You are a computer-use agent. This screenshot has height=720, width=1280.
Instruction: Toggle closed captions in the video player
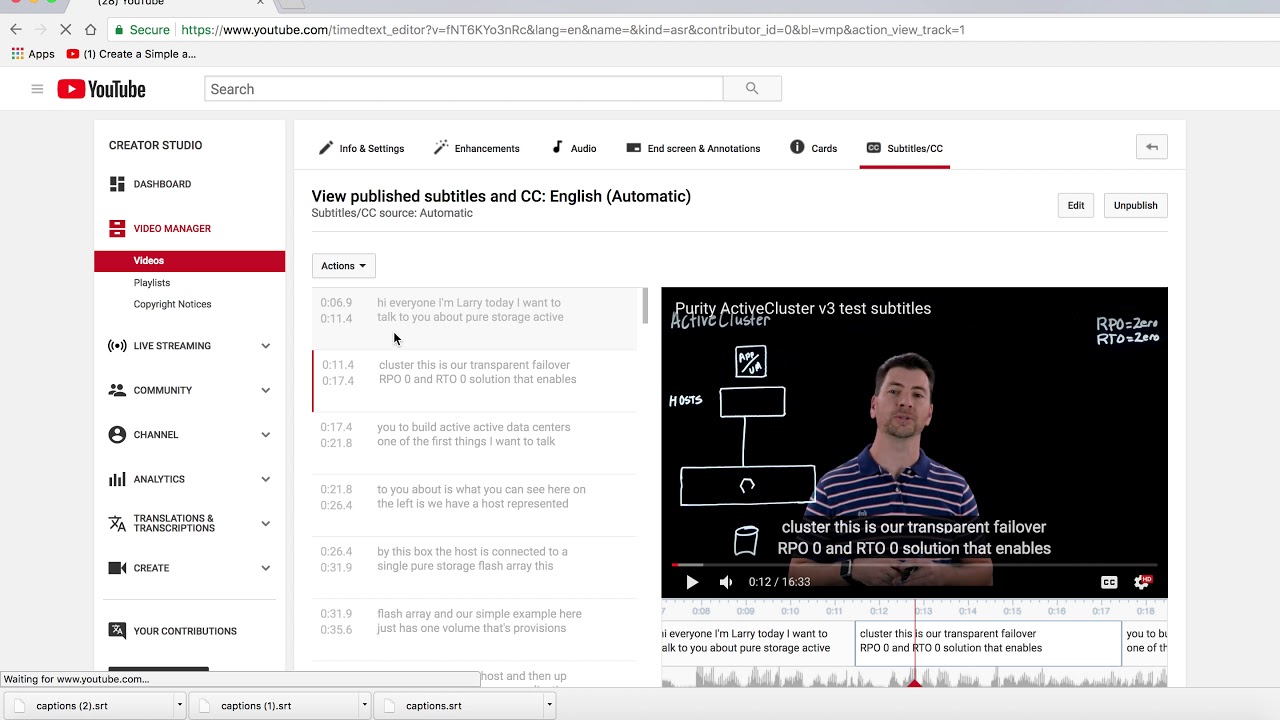point(1109,582)
